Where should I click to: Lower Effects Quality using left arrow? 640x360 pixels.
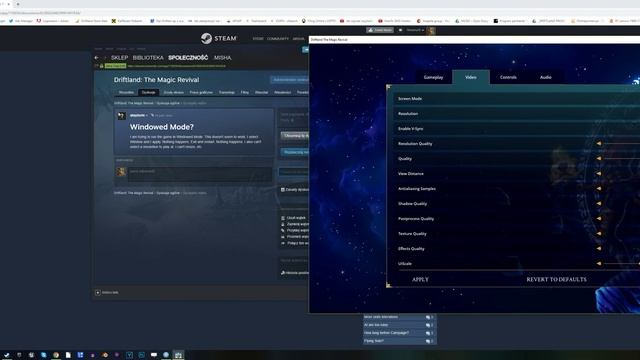(599, 248)
